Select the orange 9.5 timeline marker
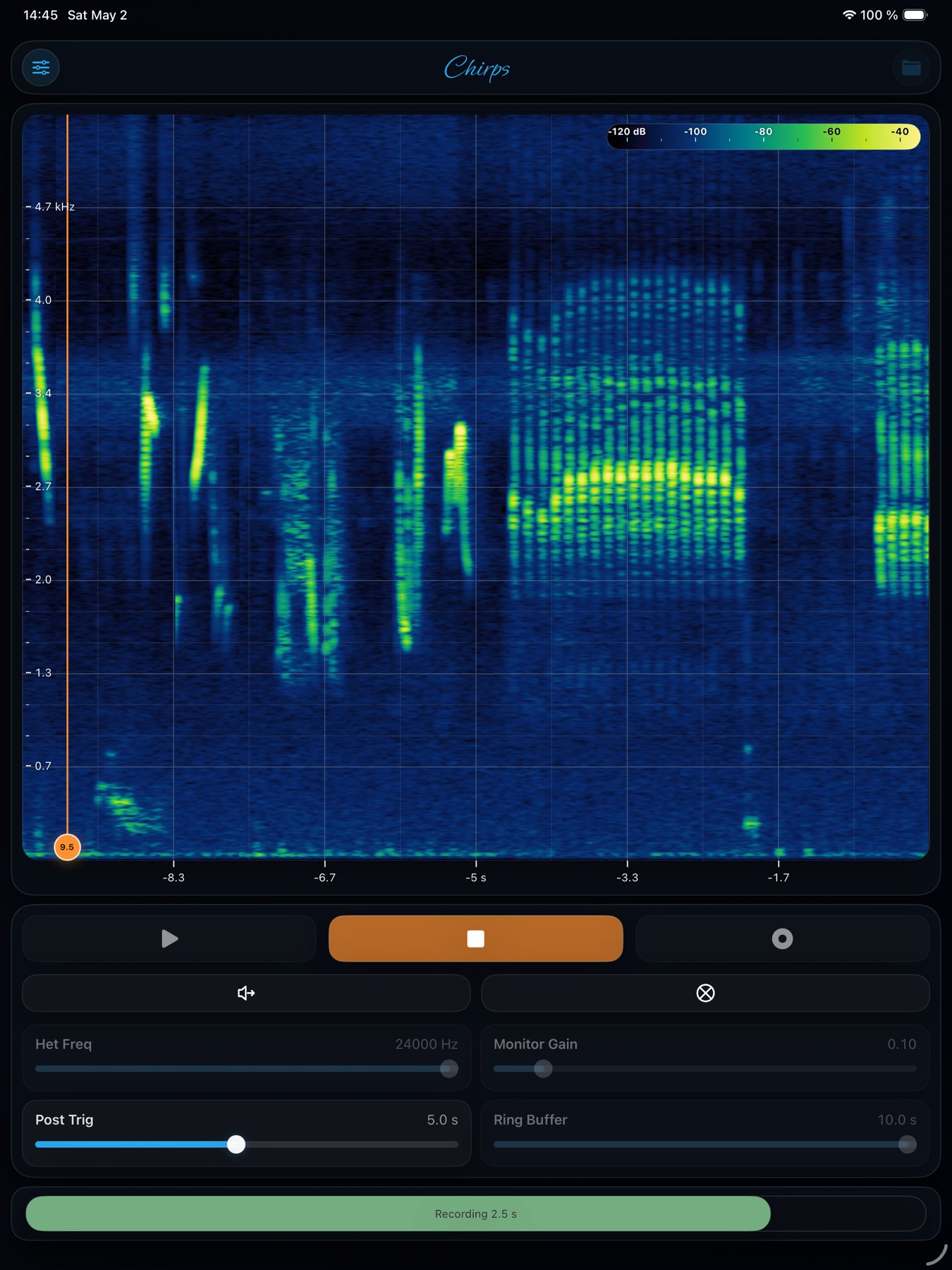952x1270 pixels. (67, 847)
